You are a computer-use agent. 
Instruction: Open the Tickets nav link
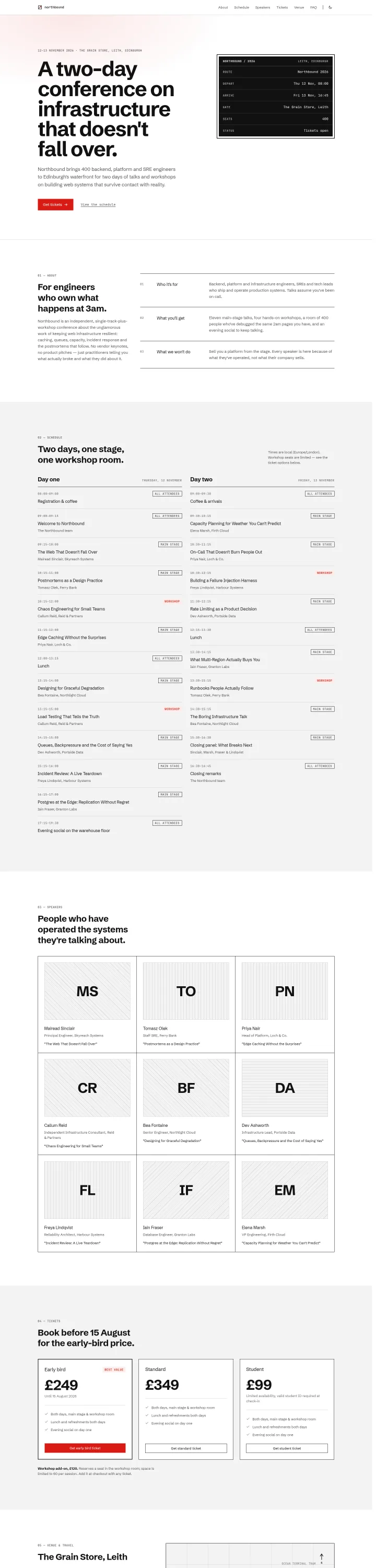[x=281, y=7]
